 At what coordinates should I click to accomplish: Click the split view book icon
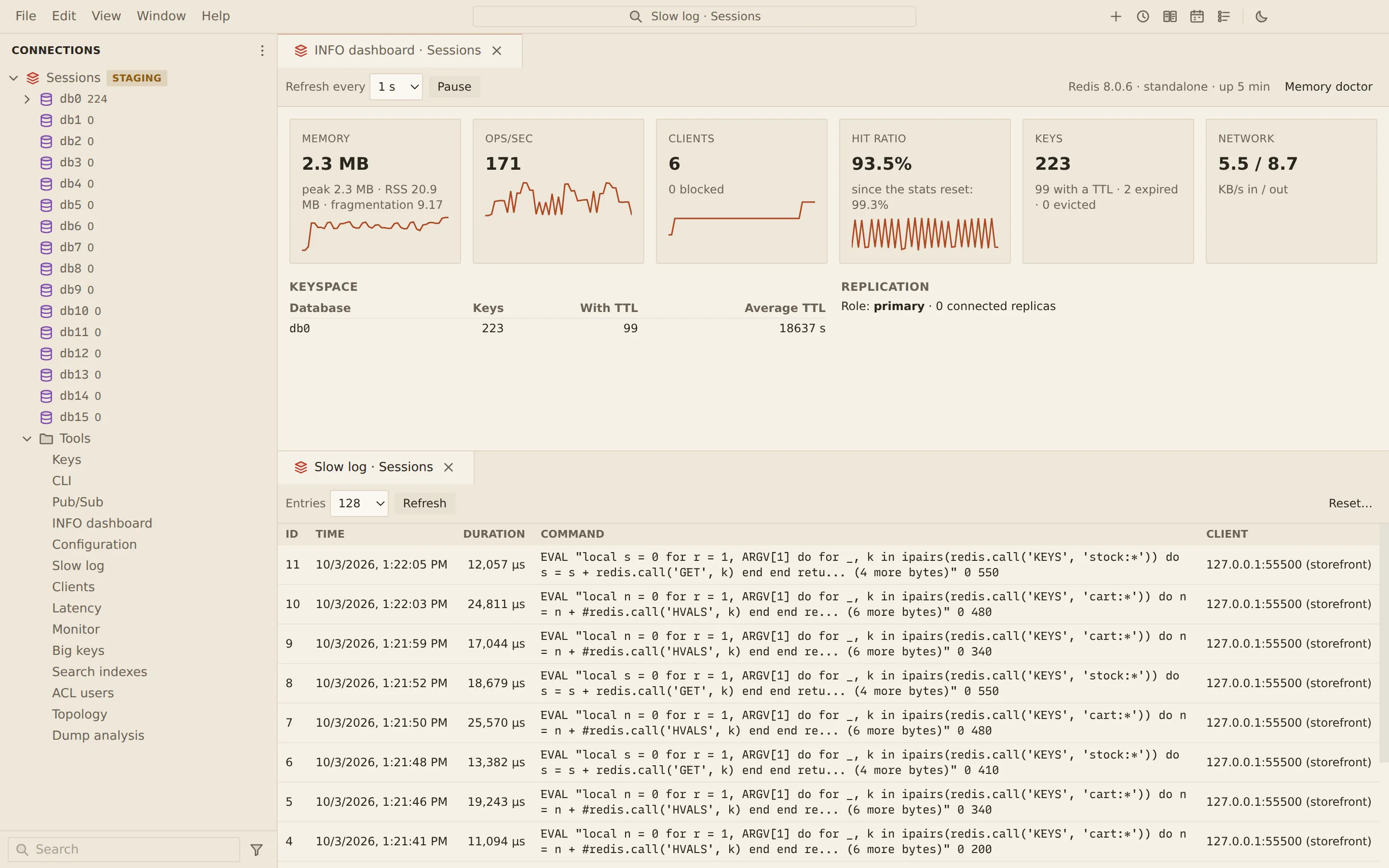1170,17
